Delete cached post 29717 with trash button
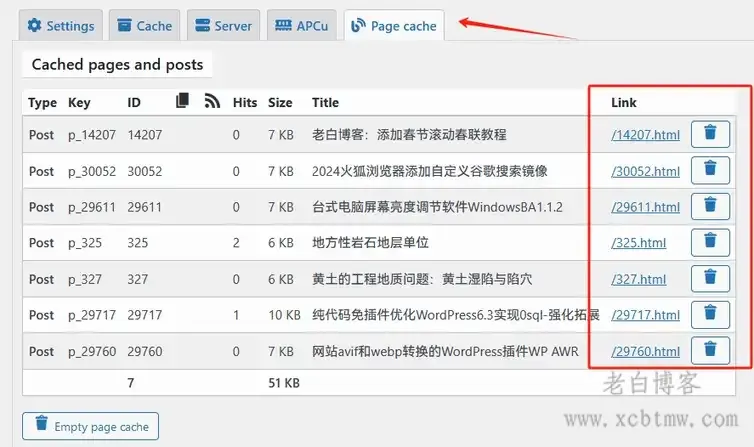 [710, 315]
